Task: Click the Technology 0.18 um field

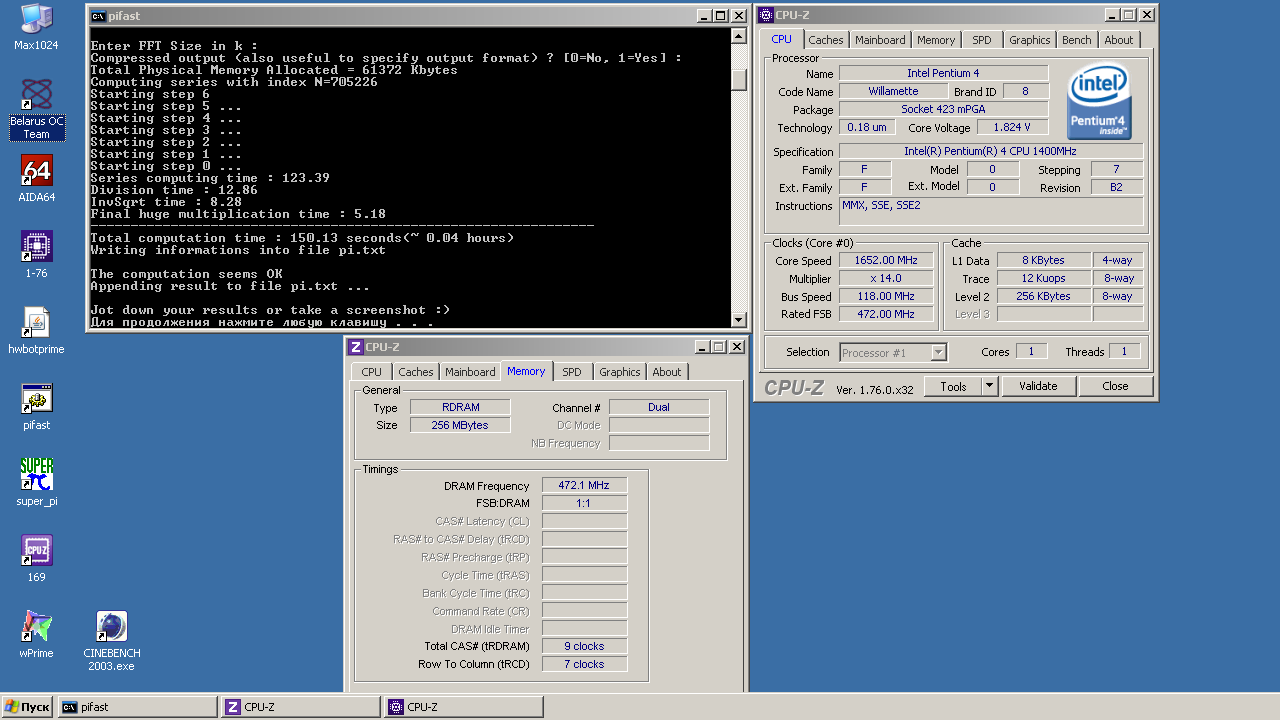Action: pyautogui.click(x=866, y=127)
